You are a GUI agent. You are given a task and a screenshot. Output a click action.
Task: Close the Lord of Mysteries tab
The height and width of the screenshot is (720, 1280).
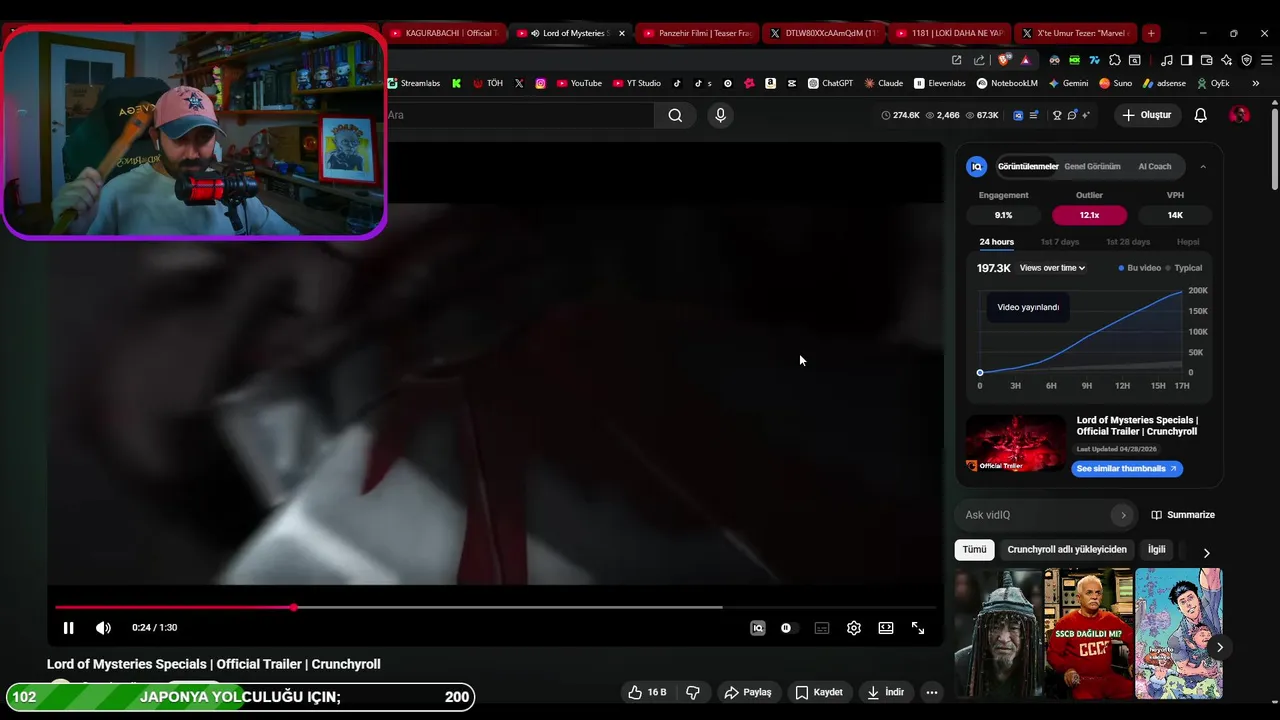point(622,33)
